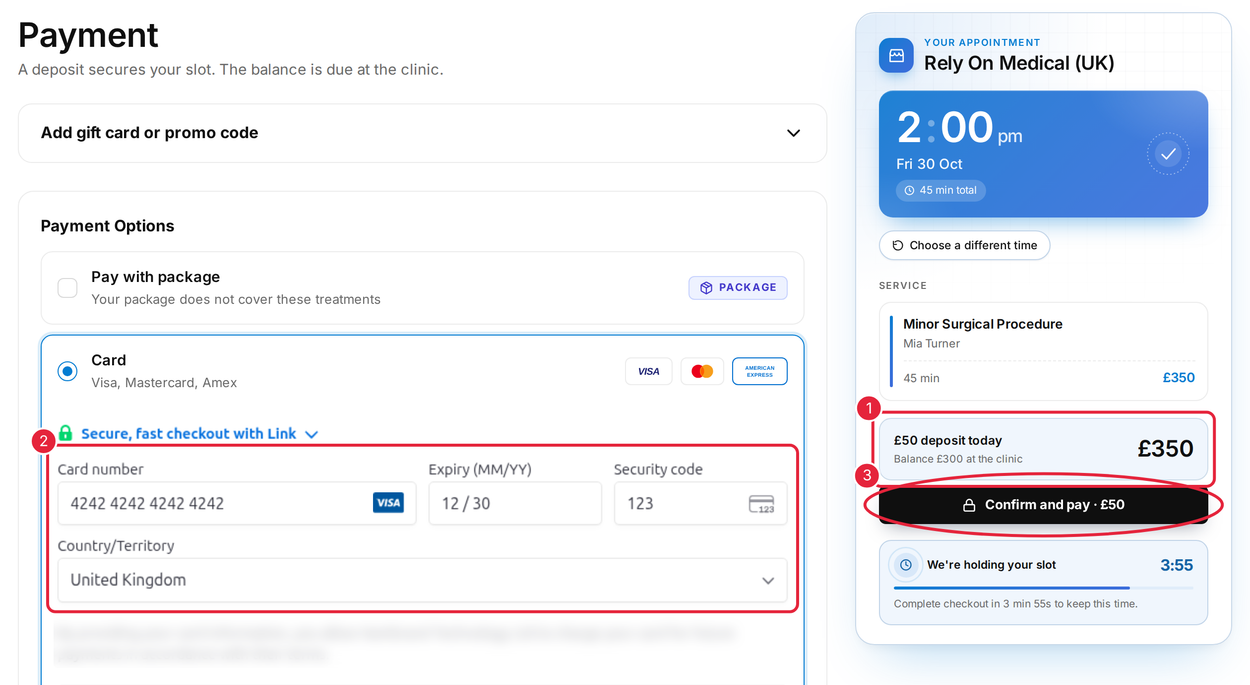Screen dimensions: 1250x685
Task: Expand Add gift card or promo code
Action: click(x=422, y=133)
